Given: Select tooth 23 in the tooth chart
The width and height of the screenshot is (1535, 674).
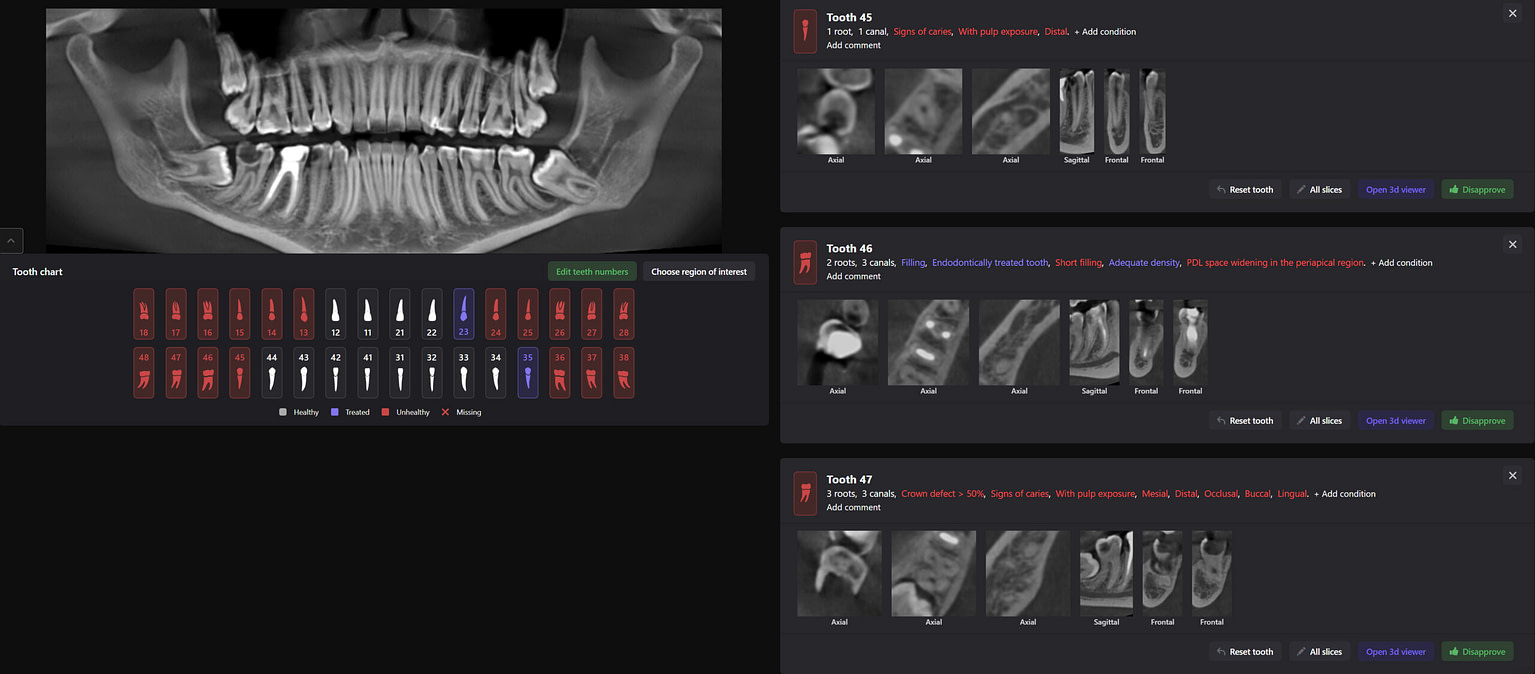Looking at the screenshot, I should click(463, 313).
